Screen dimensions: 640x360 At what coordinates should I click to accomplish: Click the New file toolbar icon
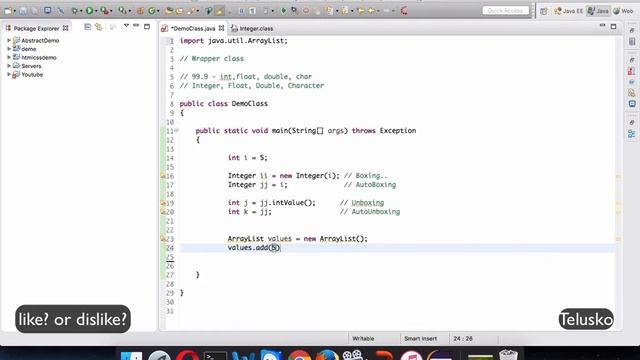(x=8, y=11)
